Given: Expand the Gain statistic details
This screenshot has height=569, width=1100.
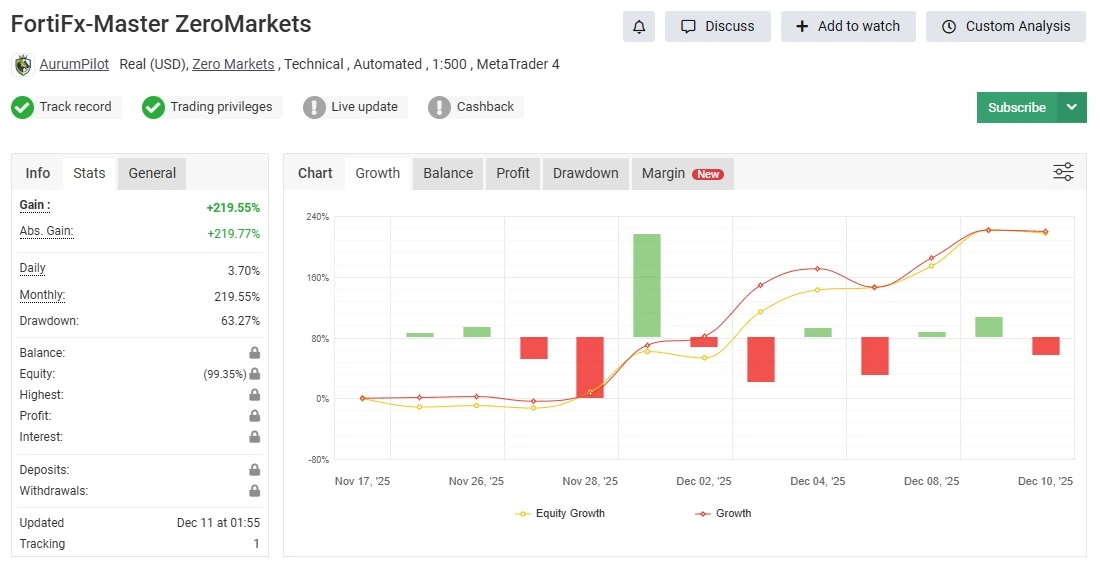Looking at the screenshot, I should pyautogui.click(x=35, y=205).
